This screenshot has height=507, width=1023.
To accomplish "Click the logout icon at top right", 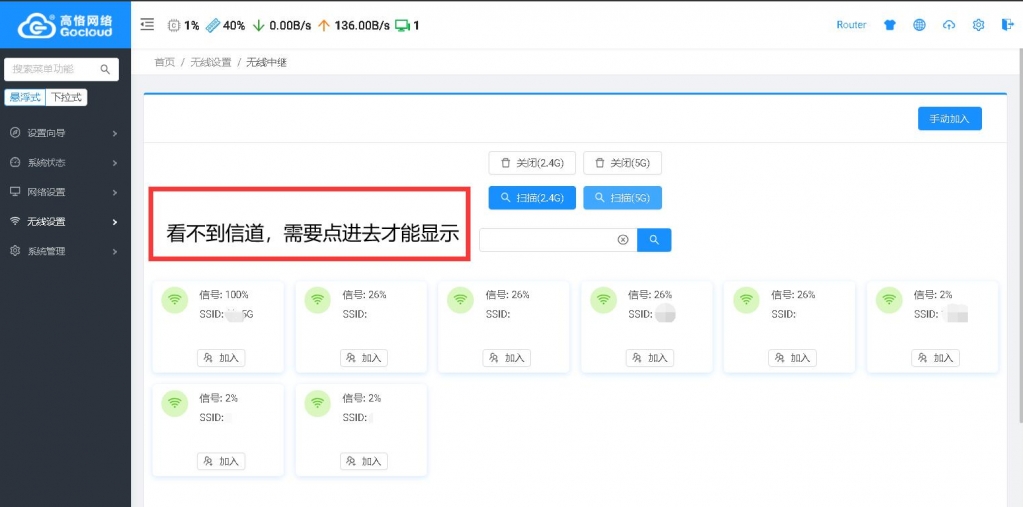I will pos(1007,25).
